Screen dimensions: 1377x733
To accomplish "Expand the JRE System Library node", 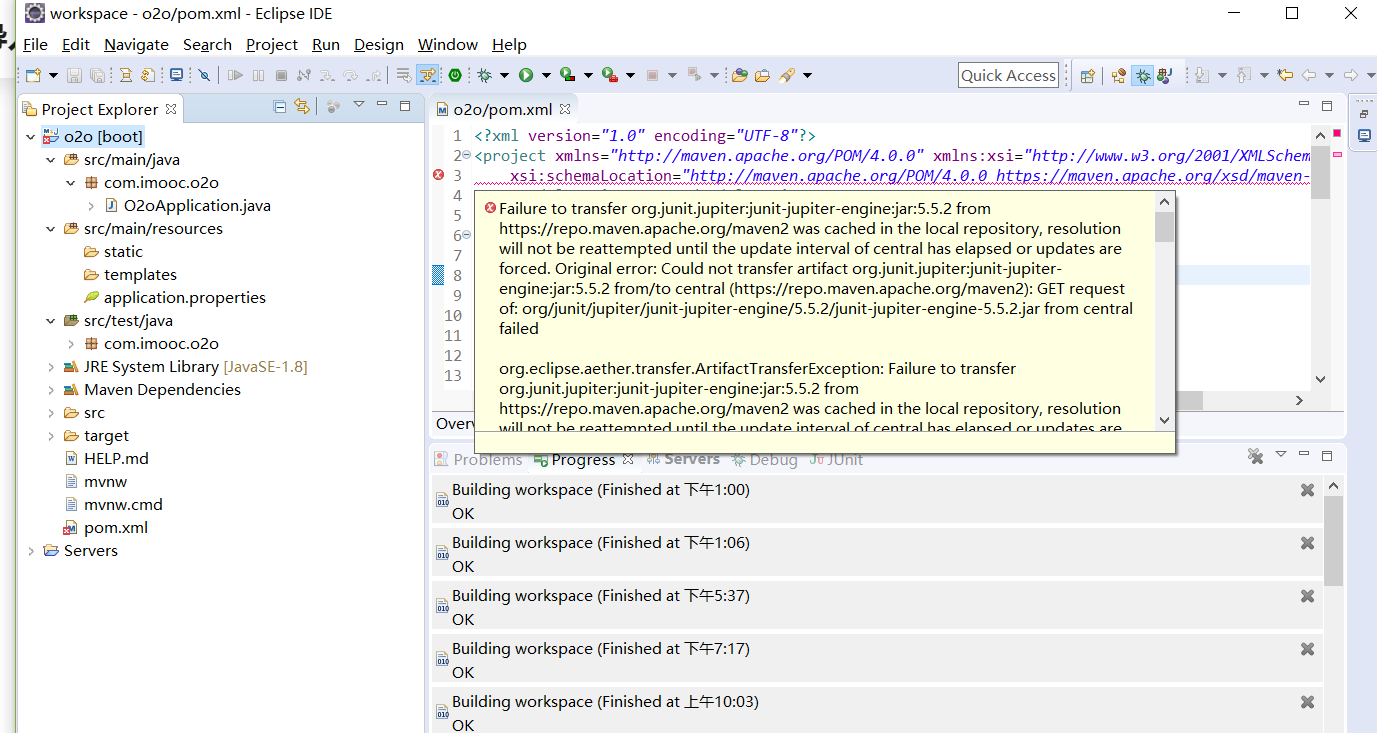I will point(51,367).
